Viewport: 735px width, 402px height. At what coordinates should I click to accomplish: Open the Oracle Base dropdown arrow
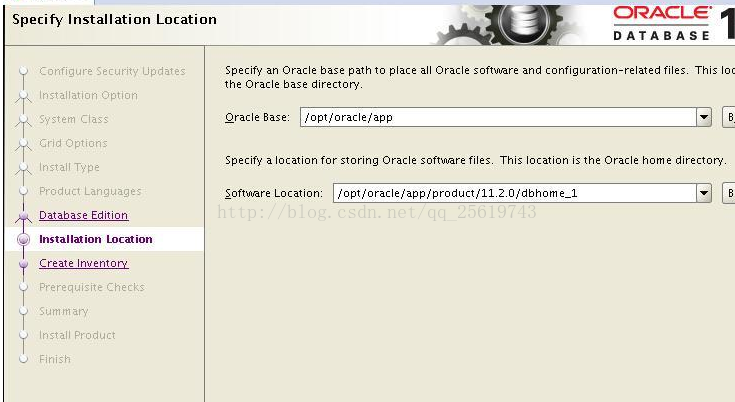pyautogui.click(x=704, y=117)
